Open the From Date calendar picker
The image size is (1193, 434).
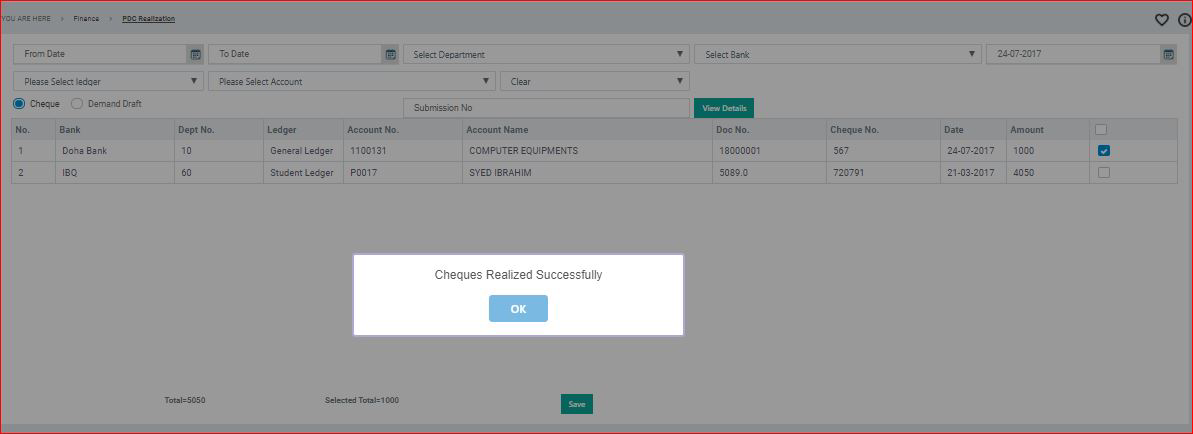click(x=195, y=54)
